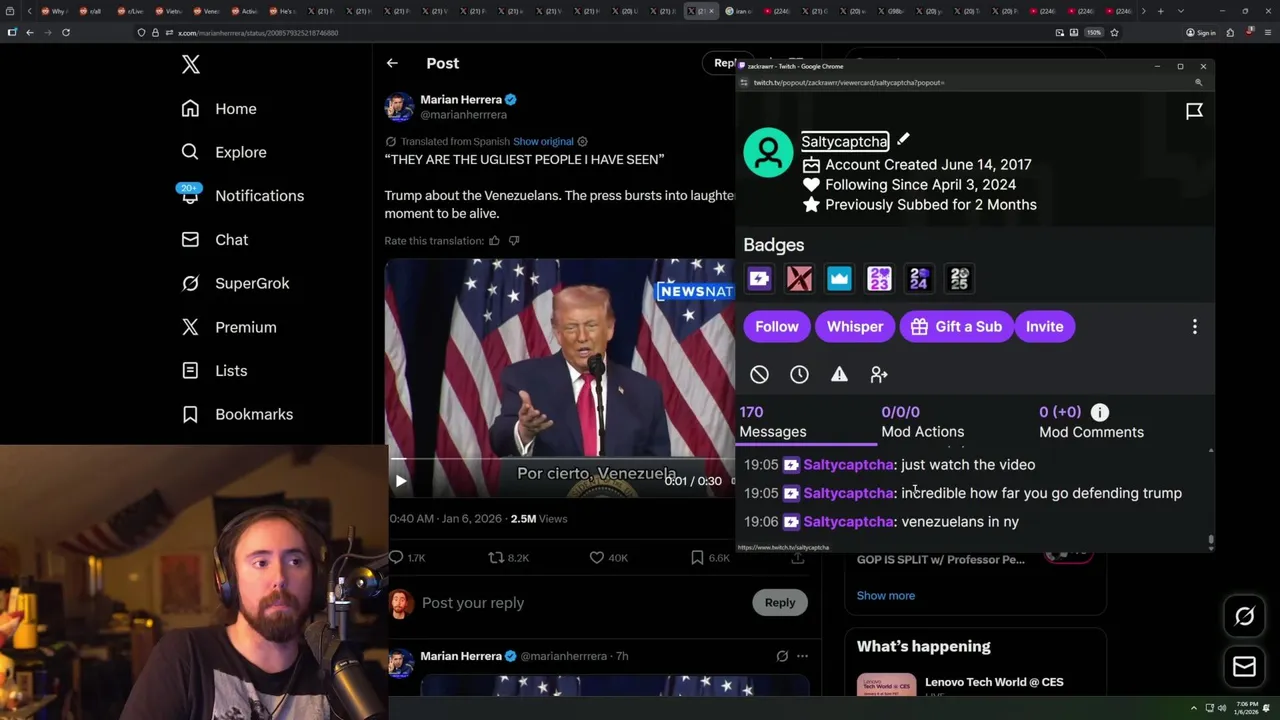Open more options on Marian Herrera's reply
The height and width of the screenshot is (720, 1280).
pyautogui.click(x=802, y=656)
